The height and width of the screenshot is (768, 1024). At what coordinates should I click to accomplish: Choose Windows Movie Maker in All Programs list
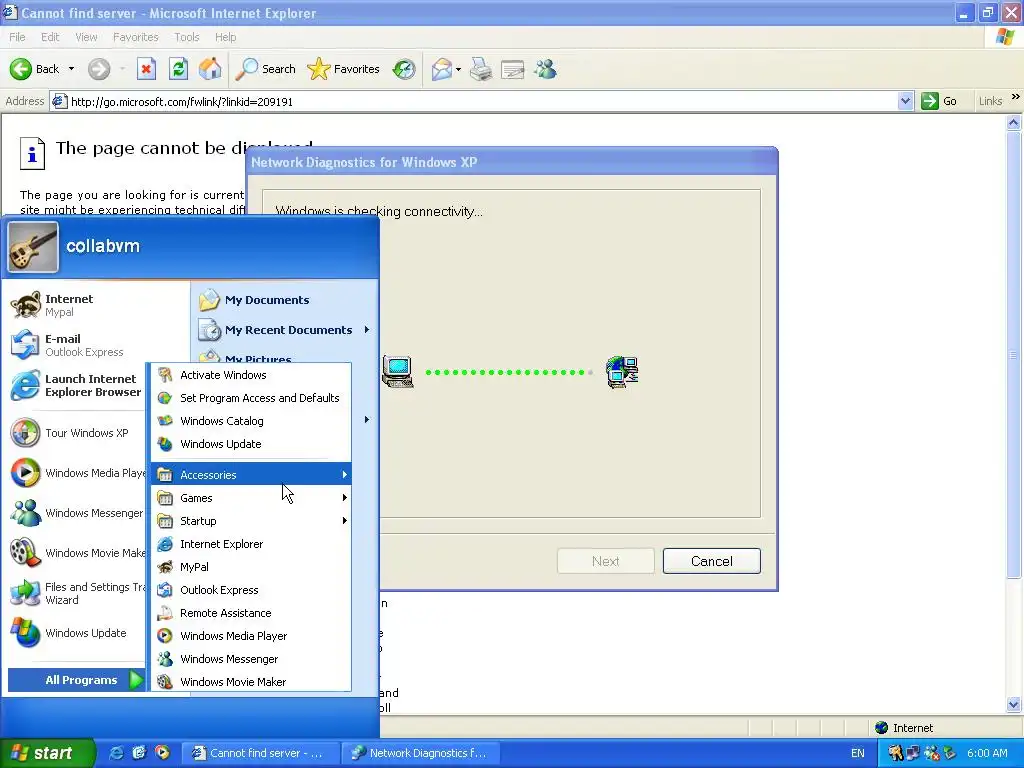[251, 682]
